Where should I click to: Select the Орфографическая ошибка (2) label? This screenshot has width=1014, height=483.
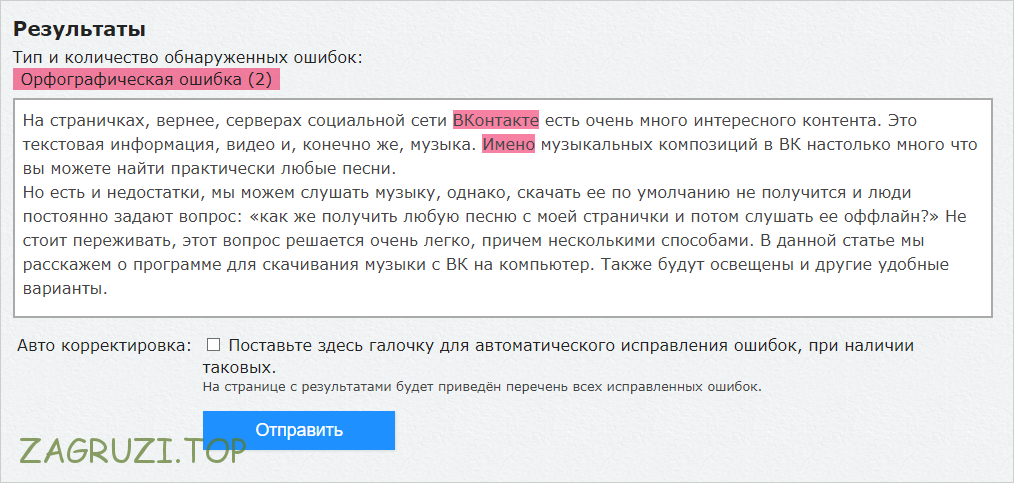[146, 80]
